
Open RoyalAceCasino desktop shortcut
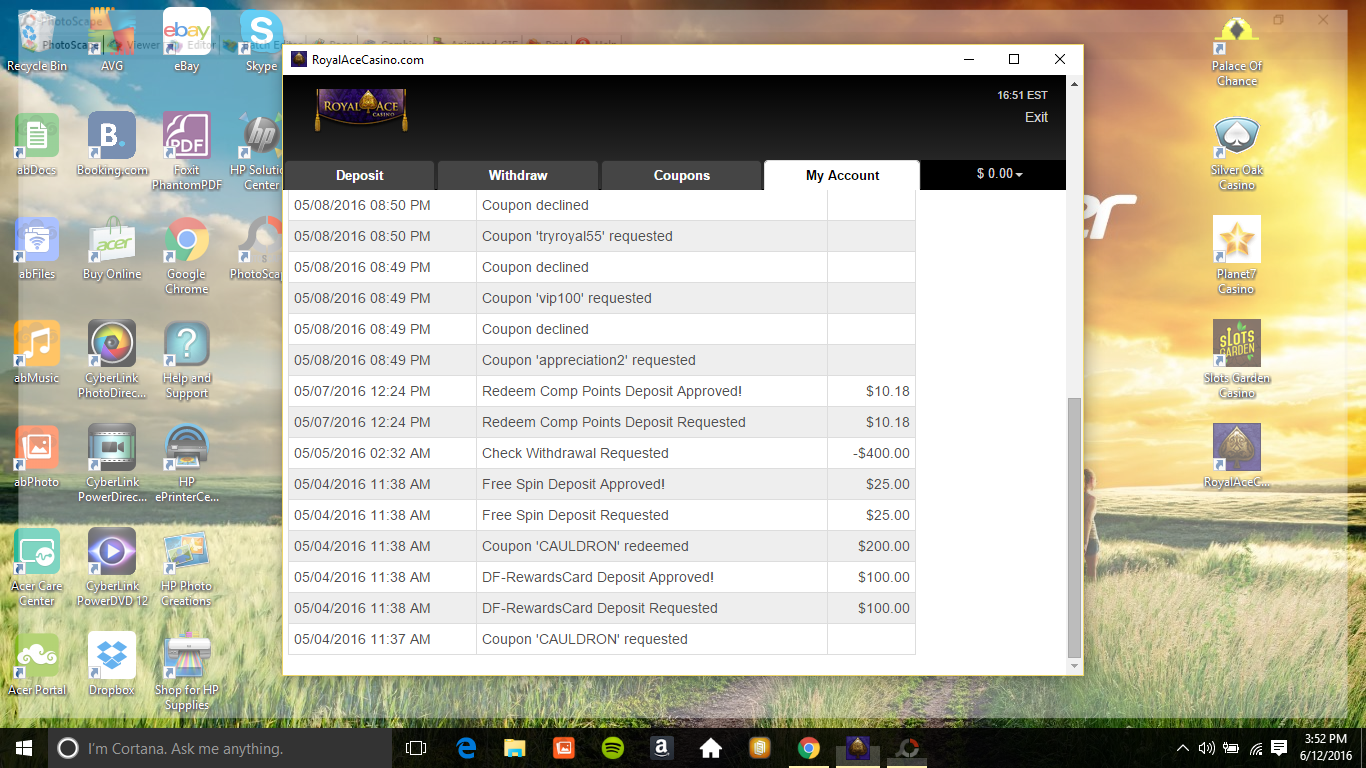tap(1237, 457)
